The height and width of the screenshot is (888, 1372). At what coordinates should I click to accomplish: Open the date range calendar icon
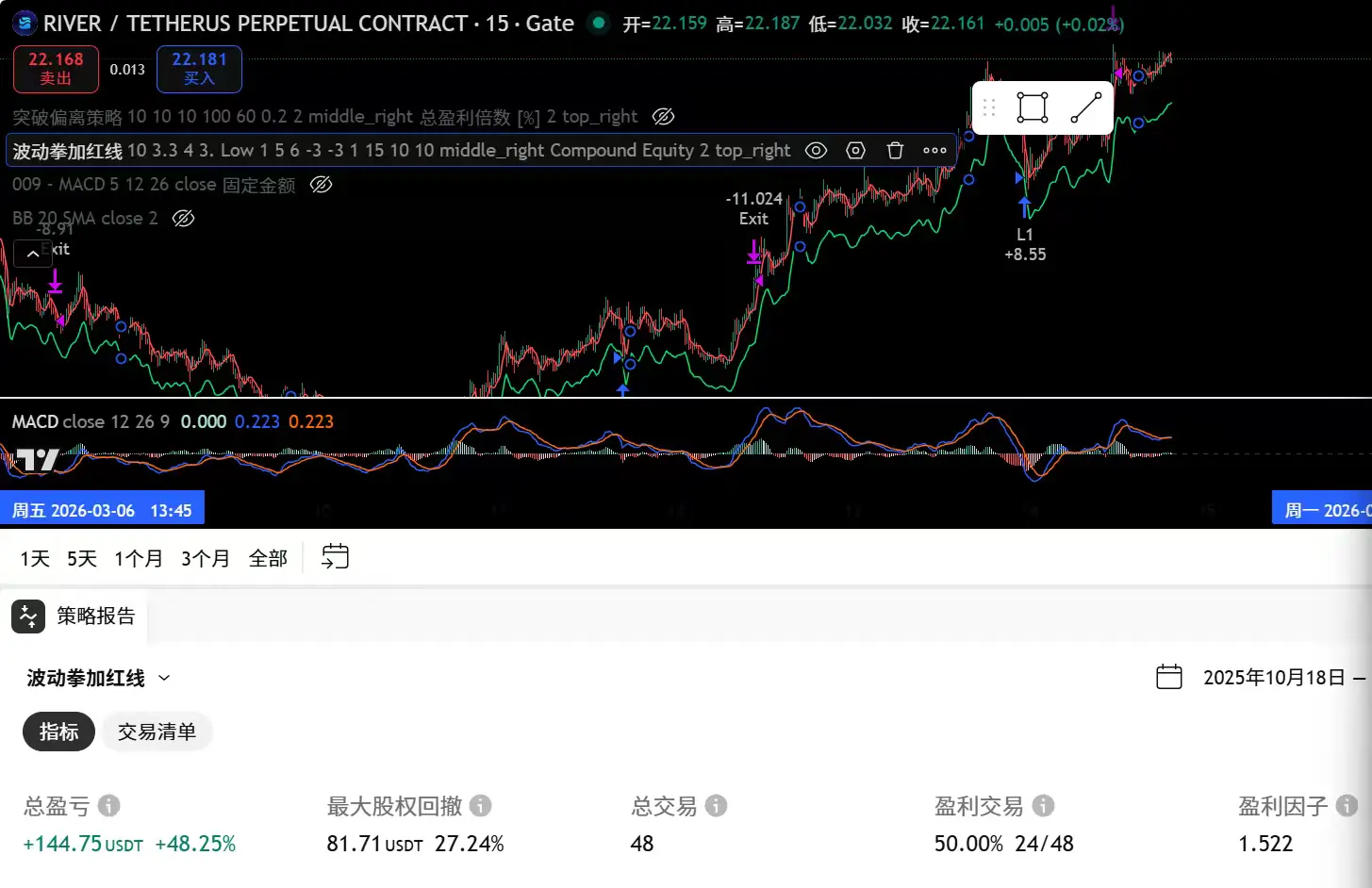pyautogui.click(x=1169, y=677)
